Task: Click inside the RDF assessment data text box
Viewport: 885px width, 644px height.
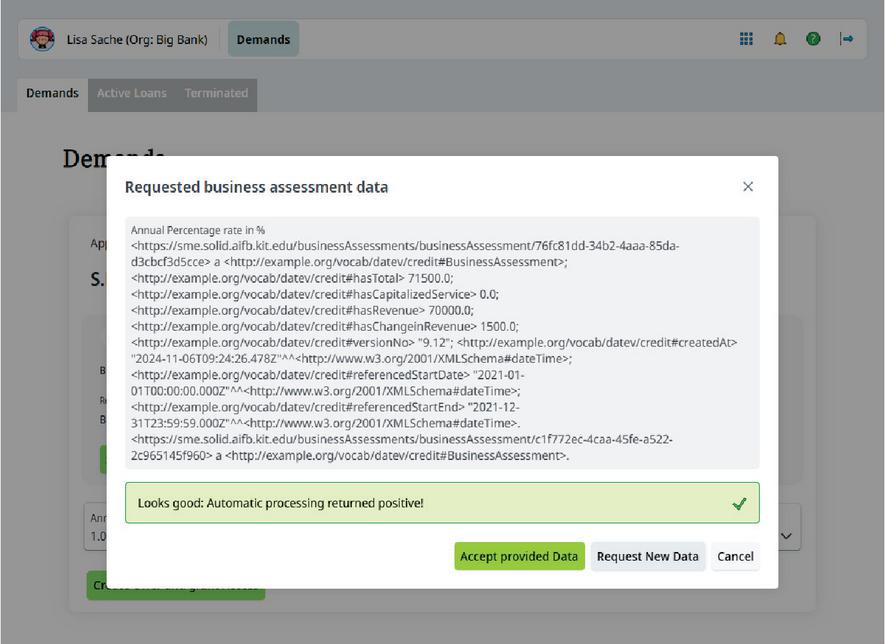Action: [441, 342]
